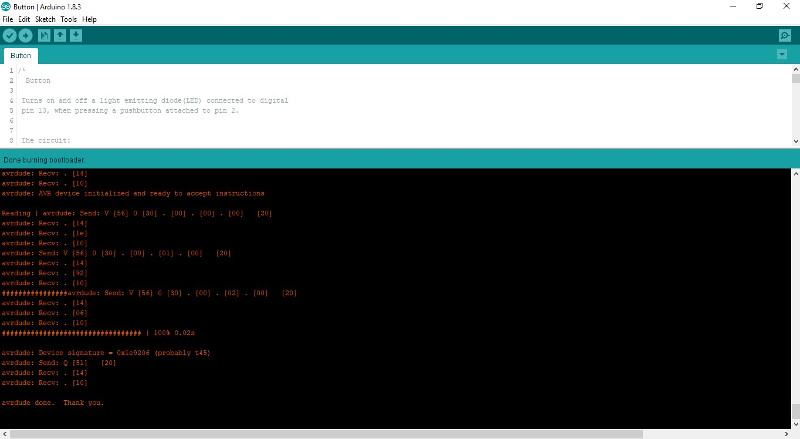Click editor scrollbar up arrow

tap(795, 69)
